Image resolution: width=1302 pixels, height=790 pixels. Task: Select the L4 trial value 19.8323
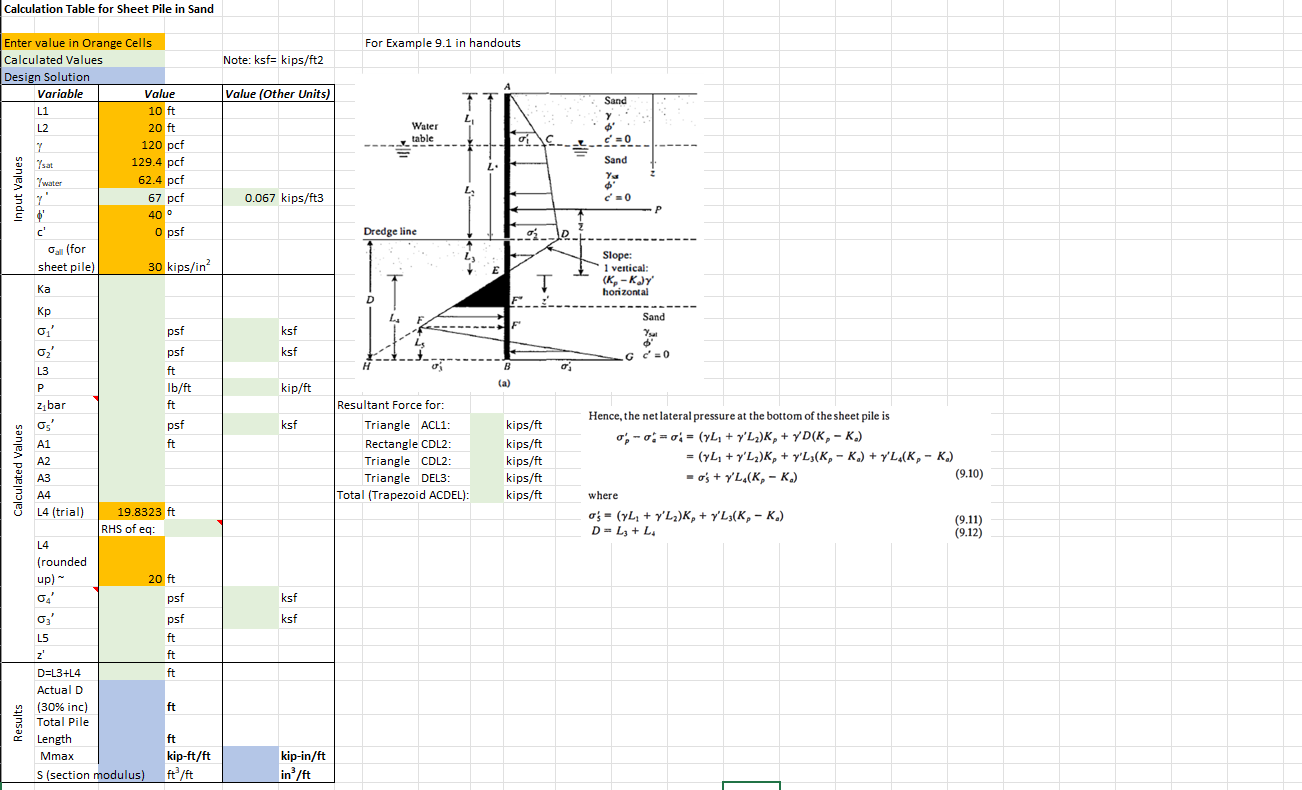pyautogui.click(x=132, y=511)
